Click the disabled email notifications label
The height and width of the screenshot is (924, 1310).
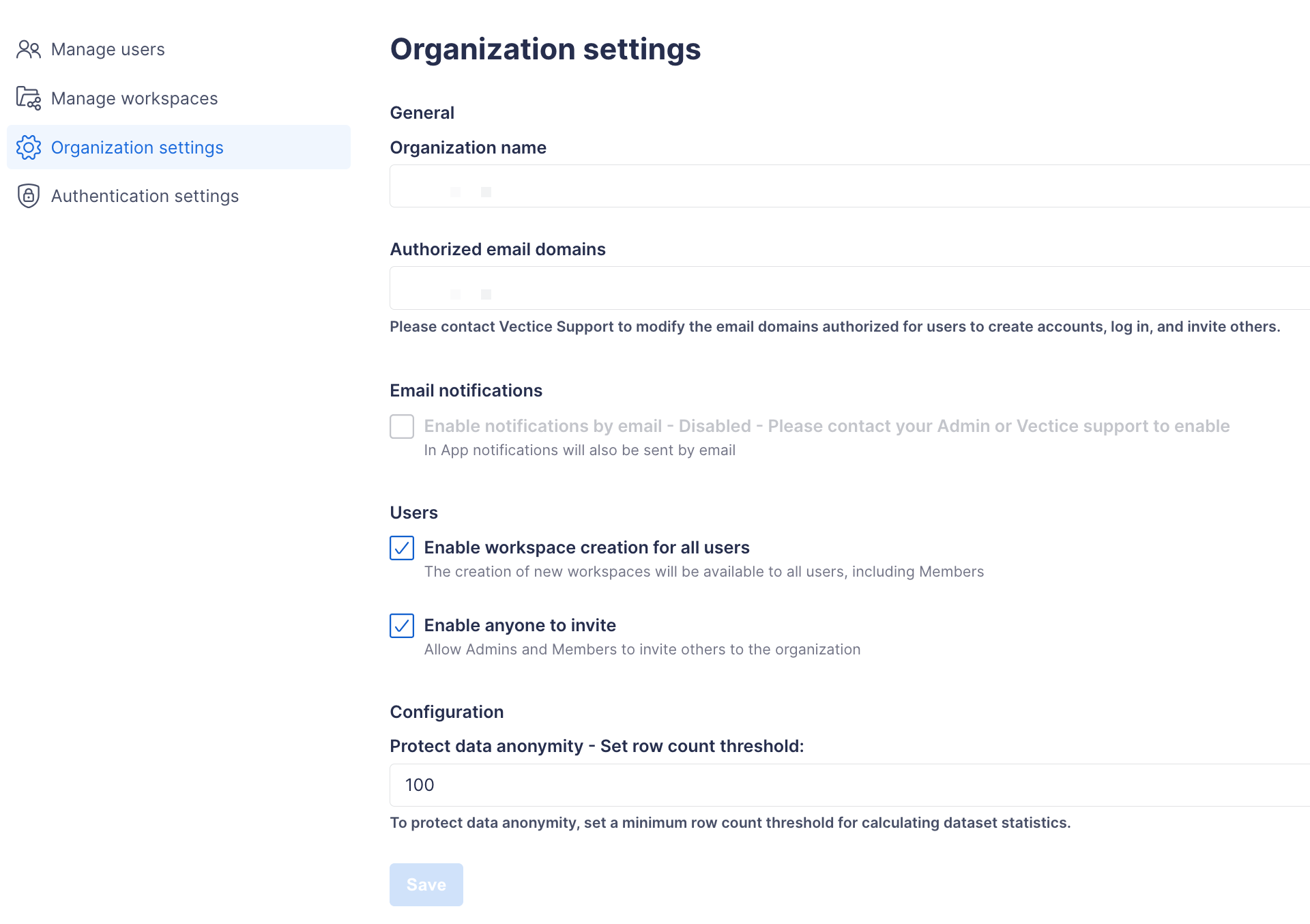coord(826,427)
